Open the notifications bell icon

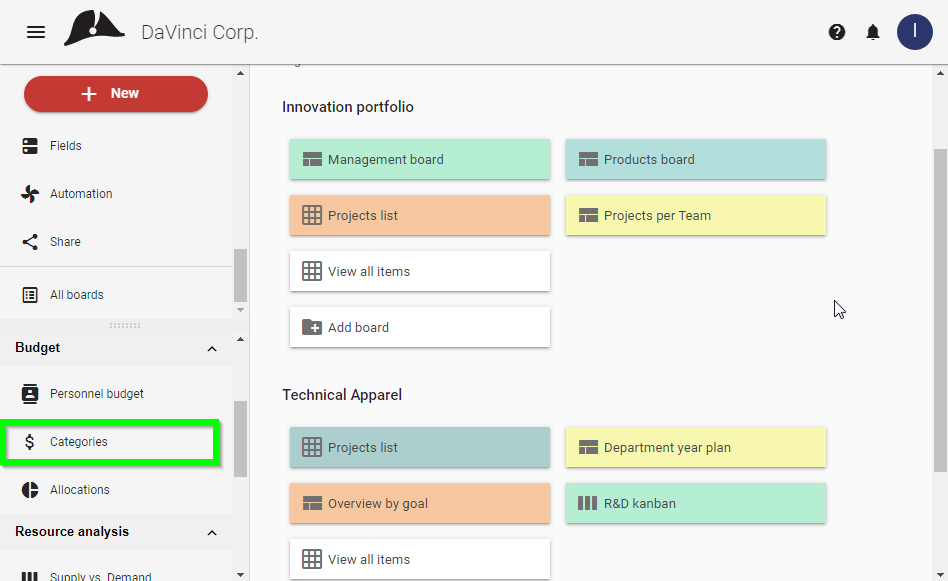872,32
